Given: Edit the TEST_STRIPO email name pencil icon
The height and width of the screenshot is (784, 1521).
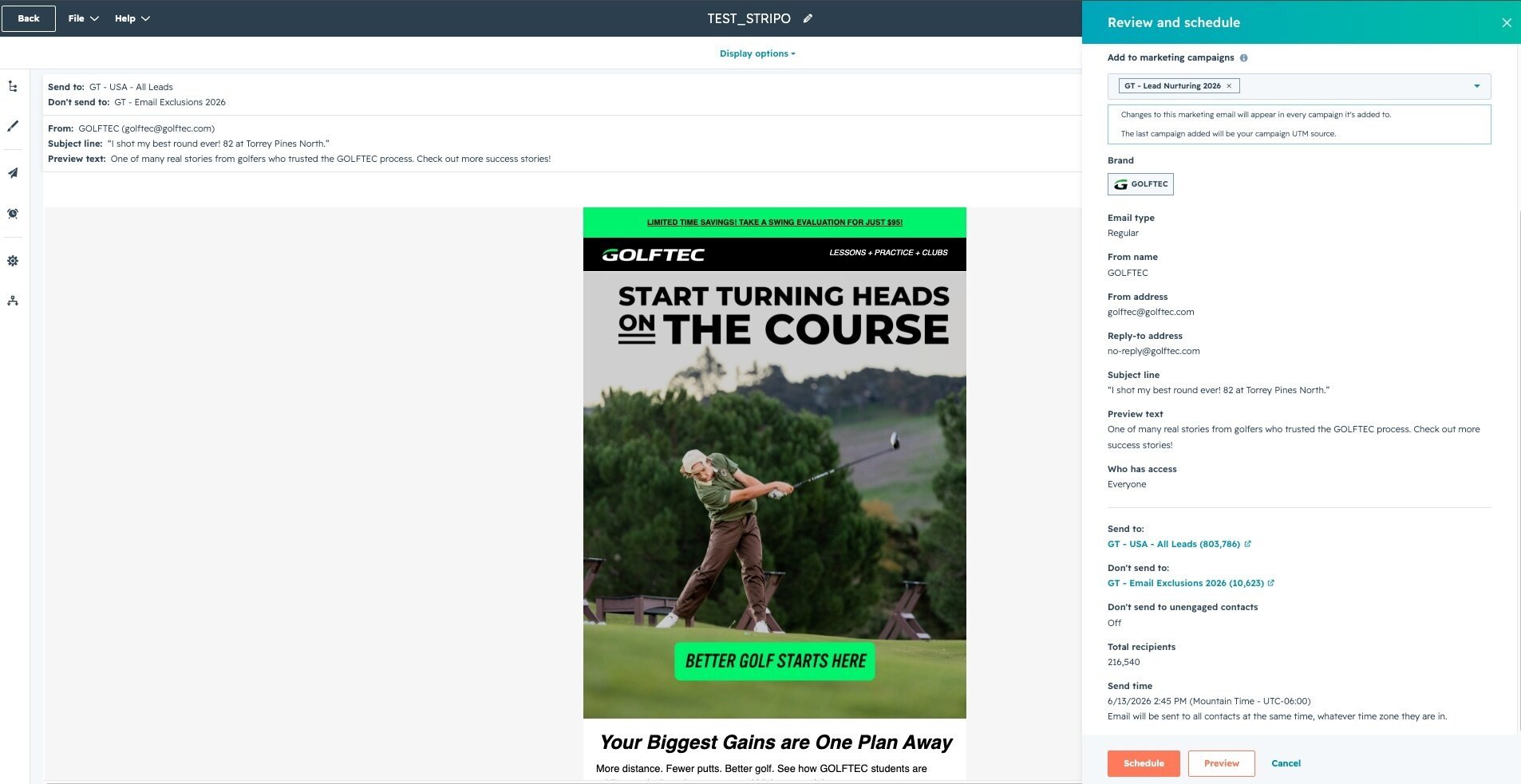Looking at the screenshot, I should coord(808,18).
